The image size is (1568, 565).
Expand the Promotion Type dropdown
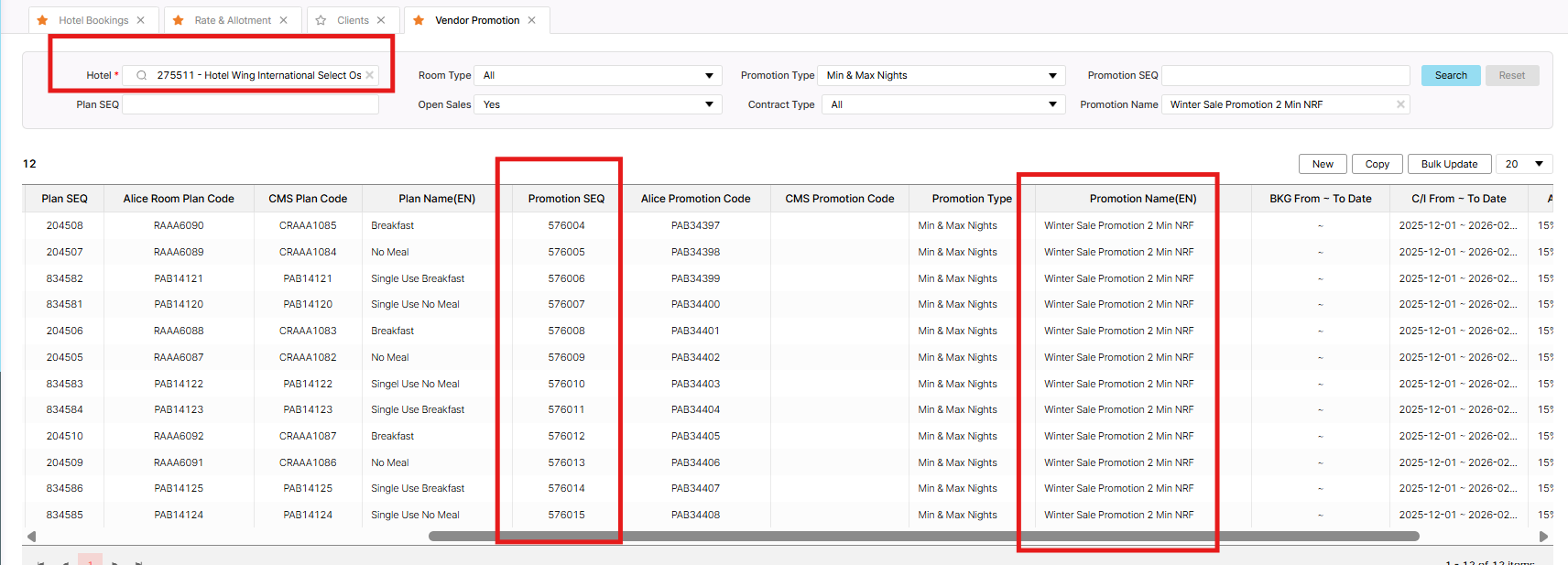[x=1051, y=76]
